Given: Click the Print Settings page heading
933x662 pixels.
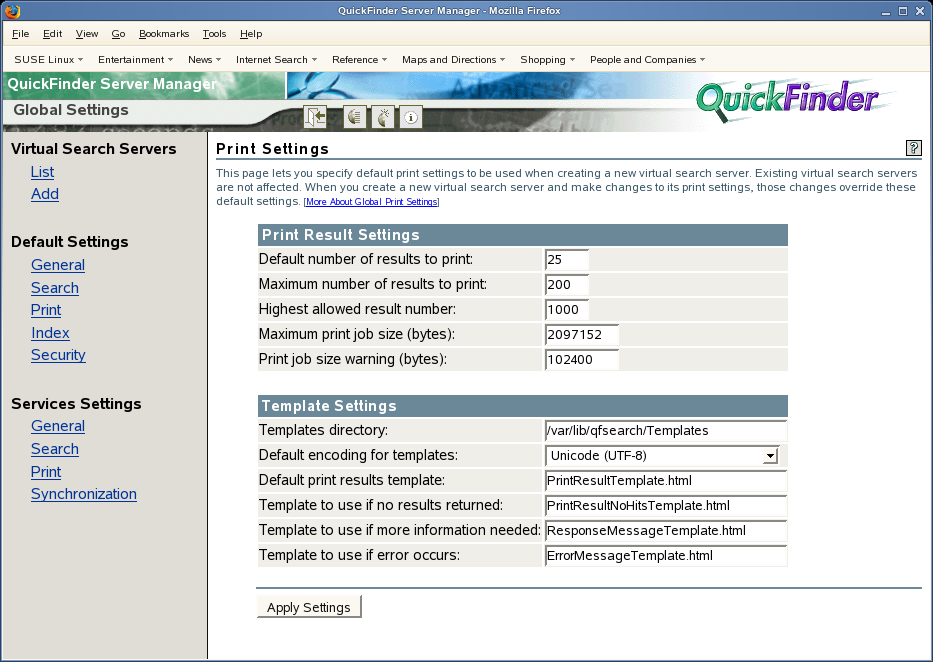Looking at the screenshot, I should tap(273, 149).
